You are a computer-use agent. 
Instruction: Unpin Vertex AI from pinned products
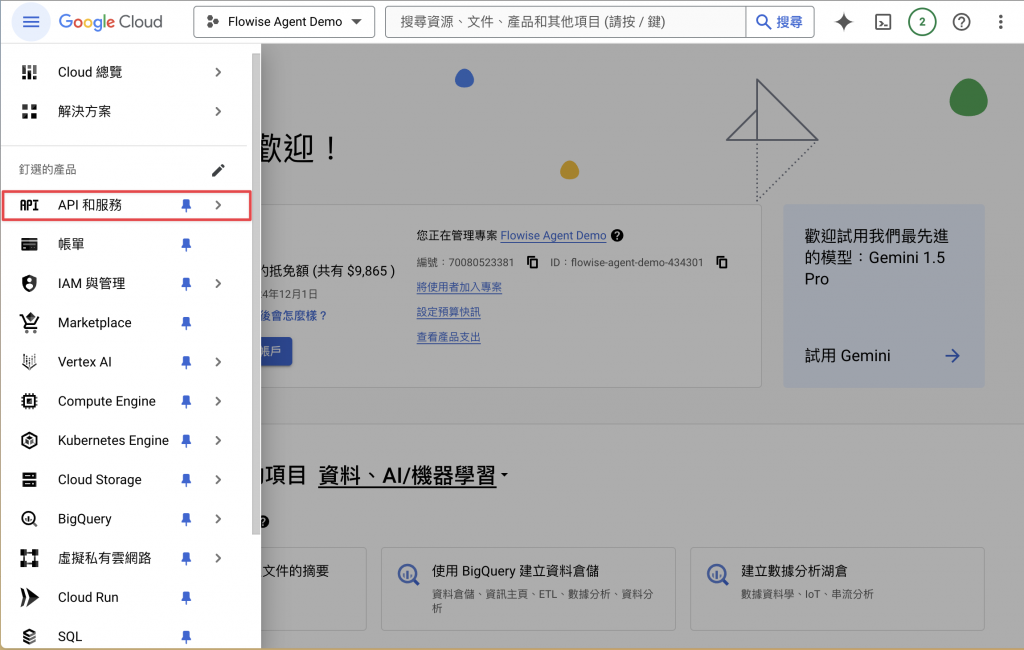click(x=186, y=362)
